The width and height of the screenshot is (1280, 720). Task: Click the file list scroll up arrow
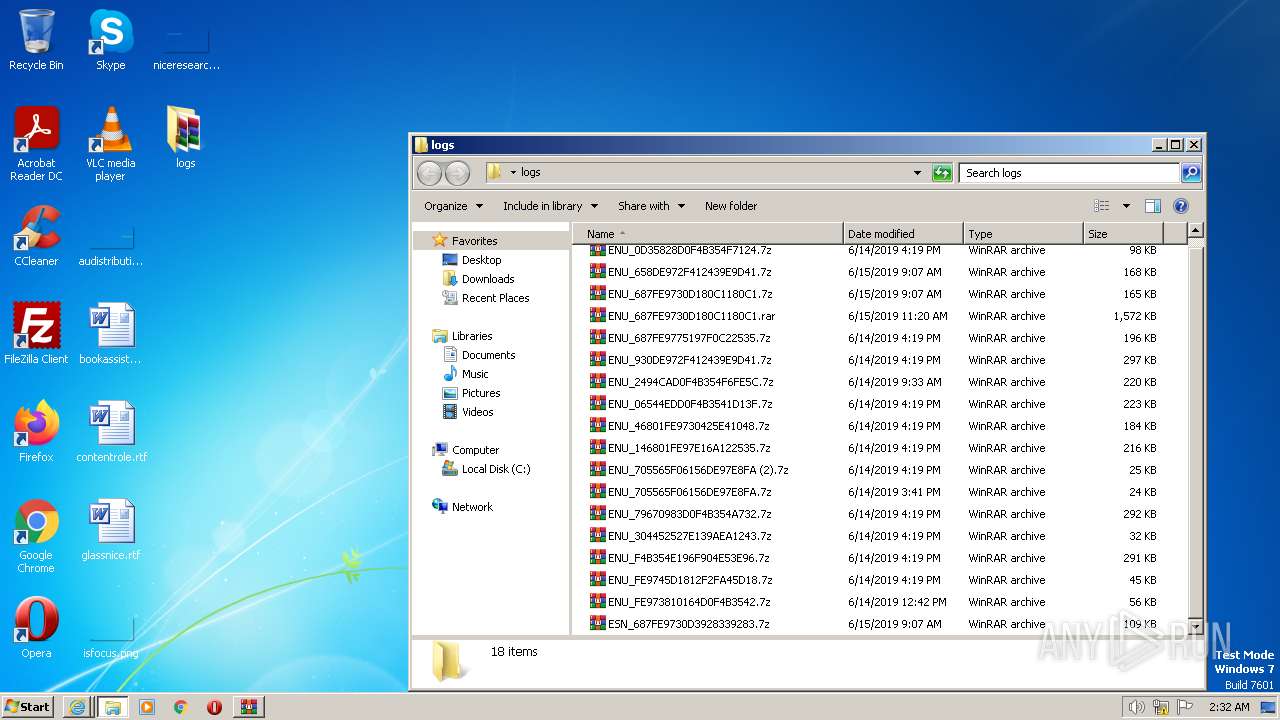click(1195, 231)
